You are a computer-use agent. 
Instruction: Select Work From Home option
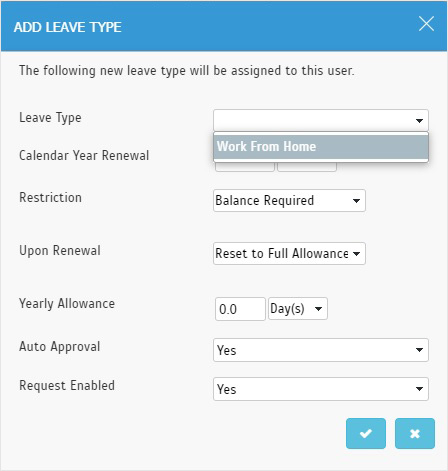point(321,147)
